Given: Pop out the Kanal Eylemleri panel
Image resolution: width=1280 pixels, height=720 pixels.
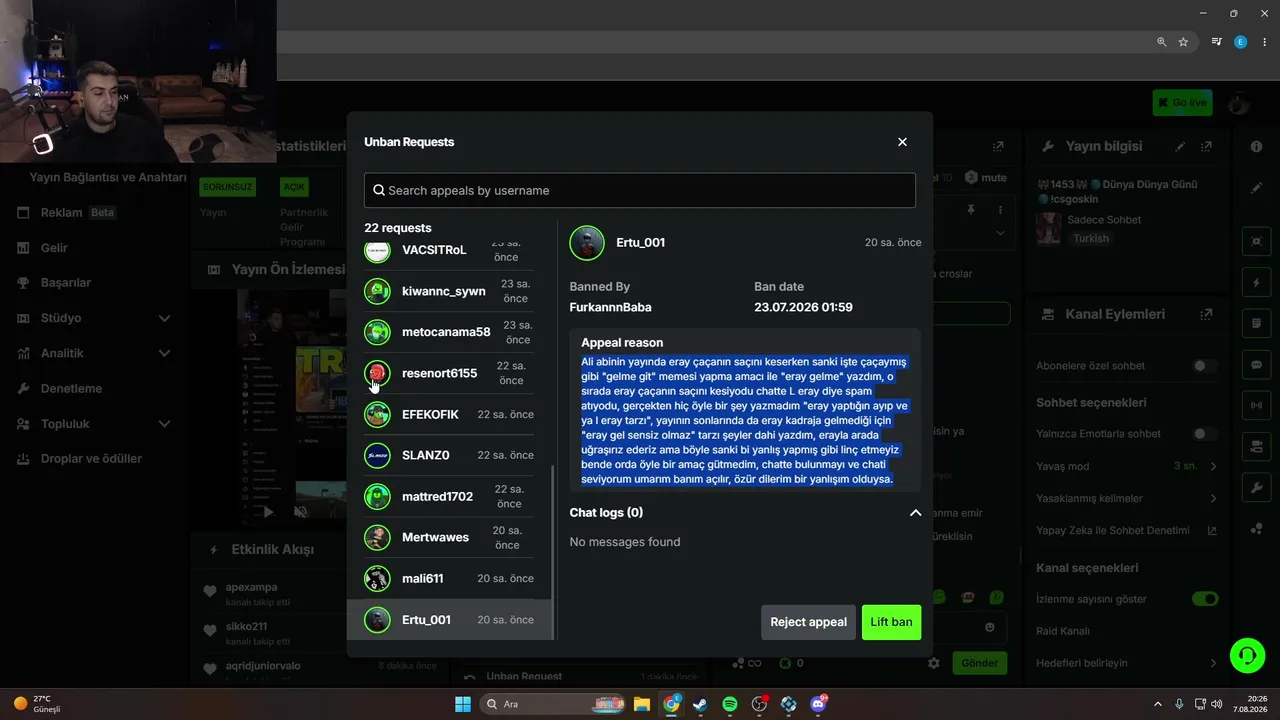Looking at the screenshot, I should click(1207, 314).
